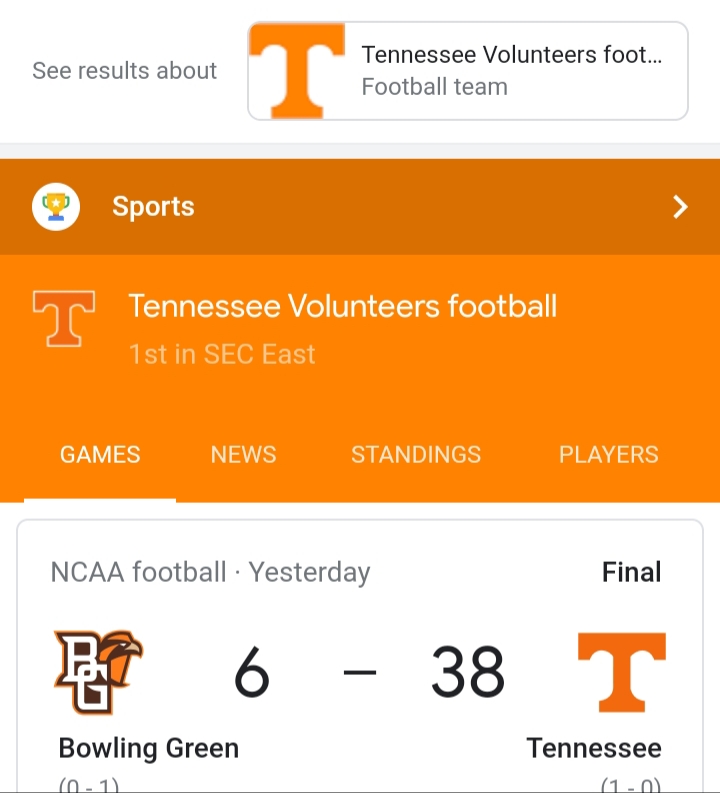Tap the Sports trophy icon

point(56,207)
